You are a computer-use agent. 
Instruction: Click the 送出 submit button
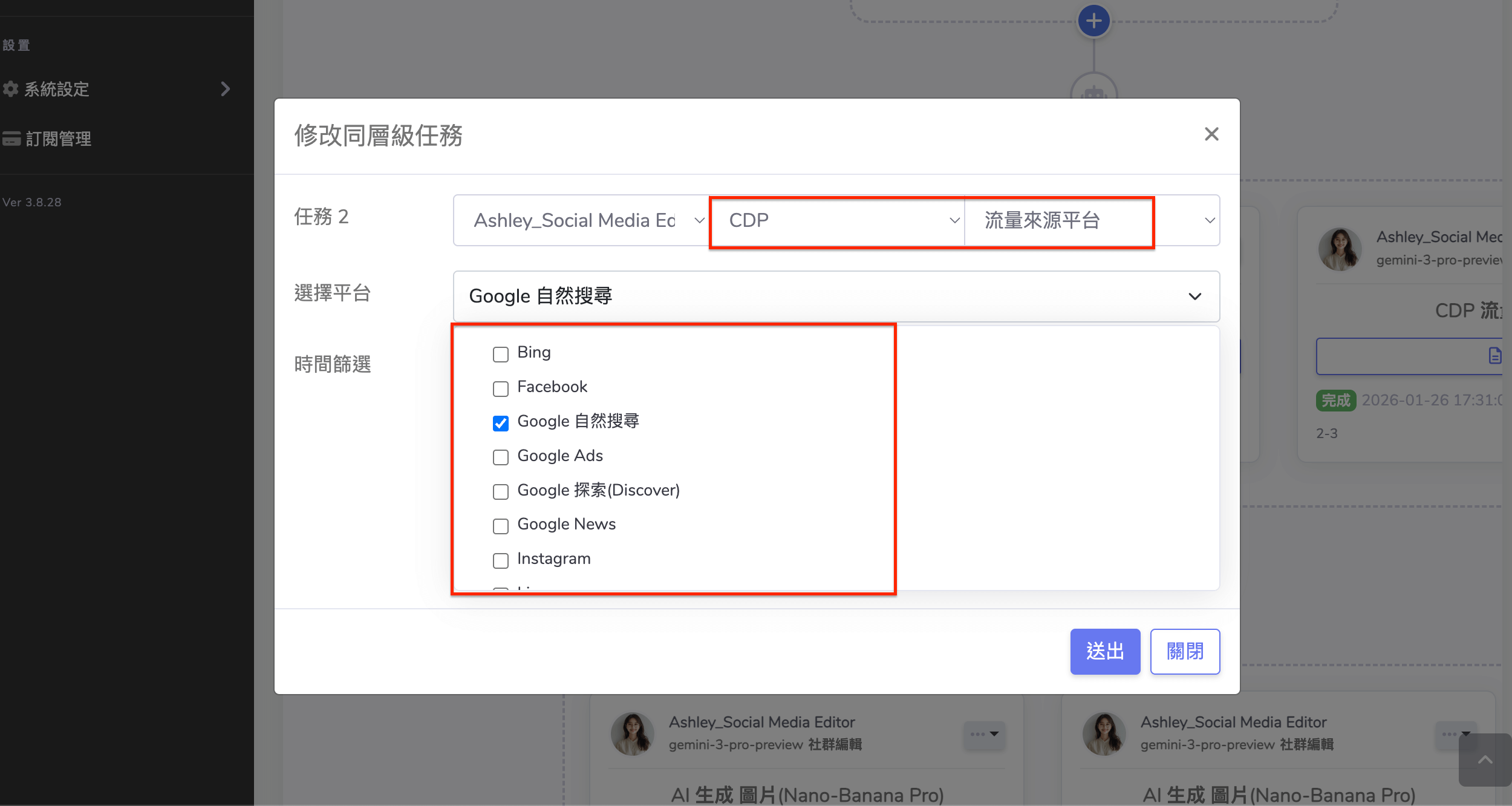point(1104,651)
